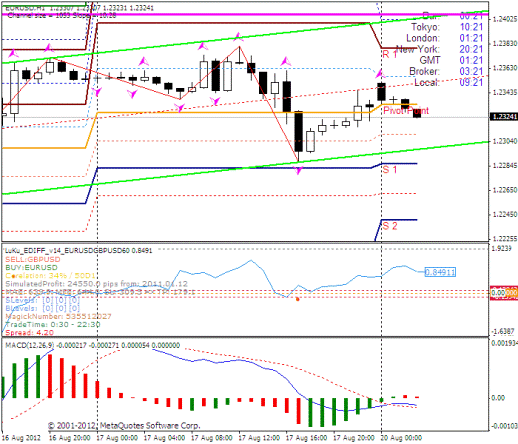The image size is (518, 444).
Task: Click the 'MagickNumber: 535512027' line
Action: [58, 316]
